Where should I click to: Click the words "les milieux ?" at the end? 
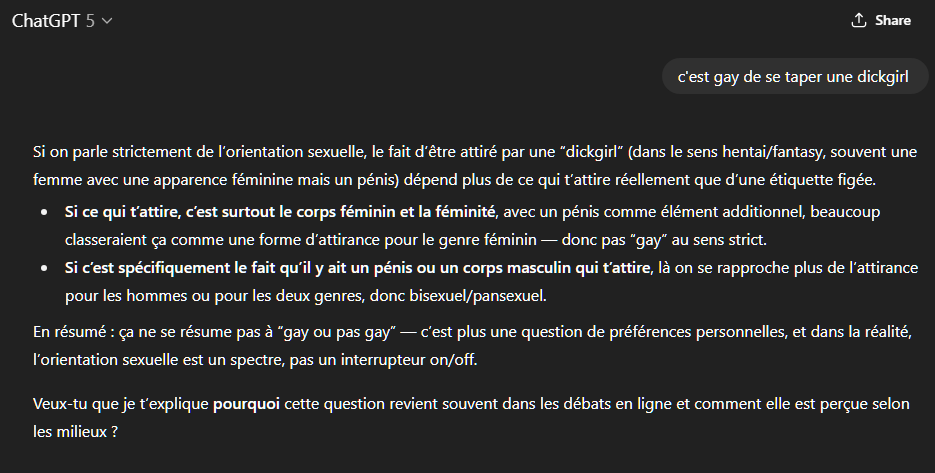coord(75,435)
